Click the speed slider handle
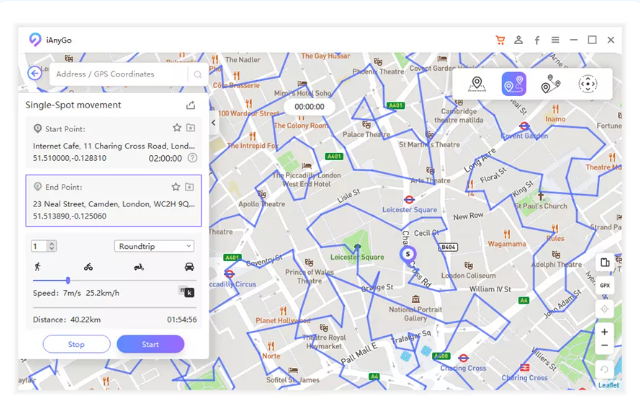The height and width of the screenshot is (412, 640). 68,281
